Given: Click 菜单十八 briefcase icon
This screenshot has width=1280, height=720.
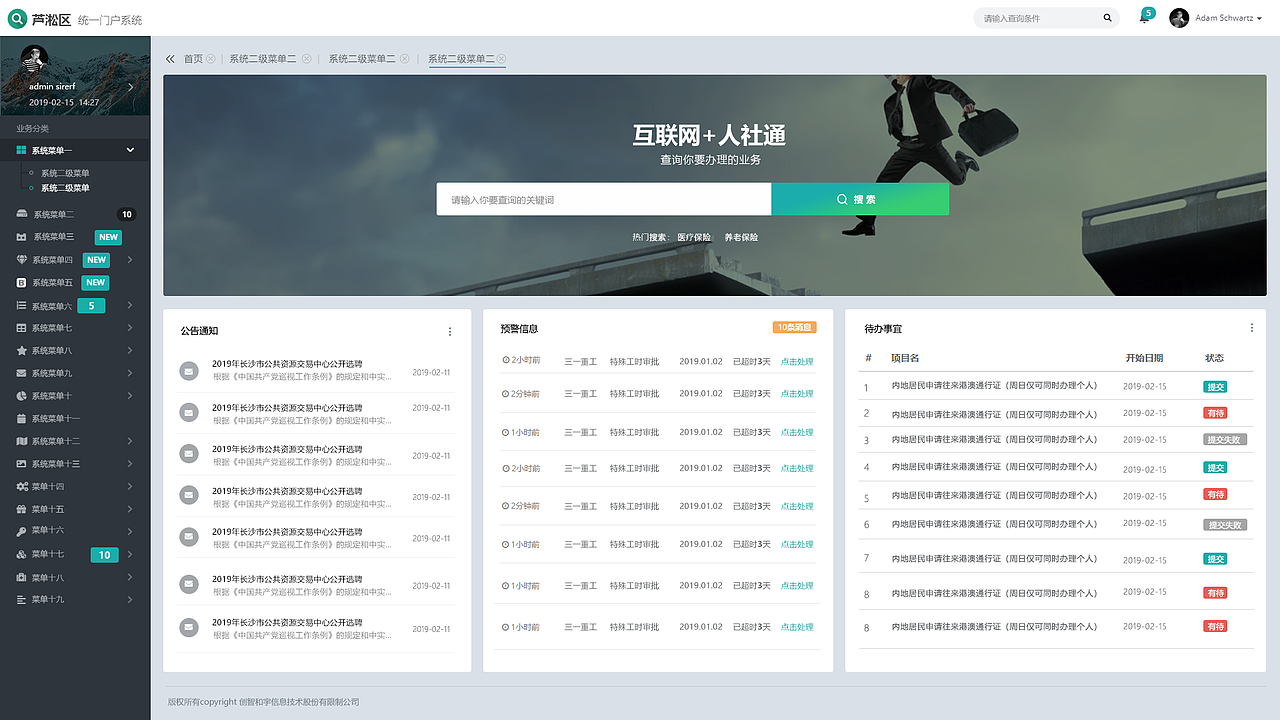Looking at the screenshot, I should [x=21, y=577].
